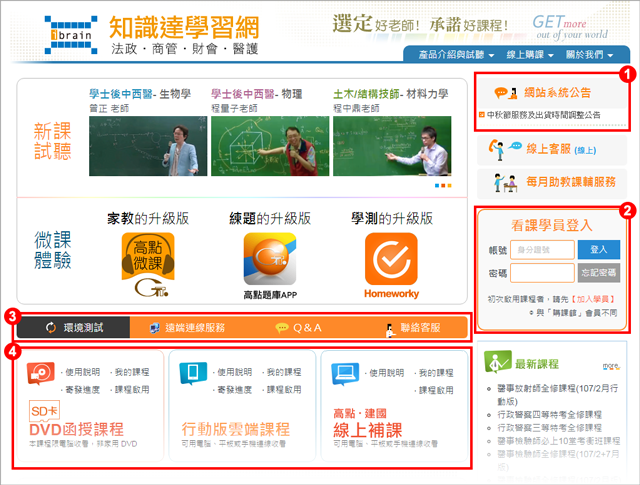
Task: Play the 材料力學 程中鼎老師 preview thumbnail
Action: pyautogui.click(x=392, y=146)
